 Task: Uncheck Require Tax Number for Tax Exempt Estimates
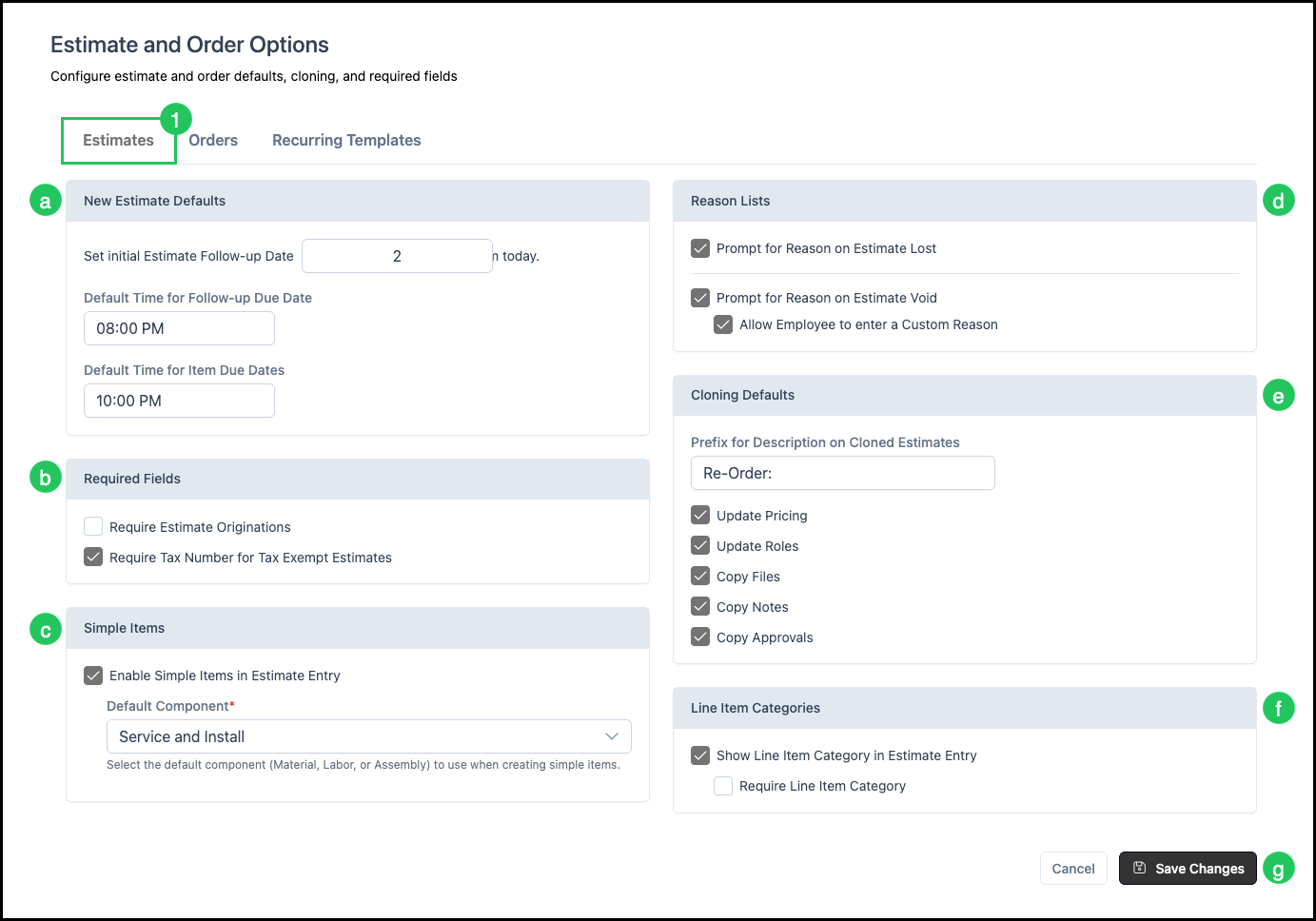click(x=93, y=557)
